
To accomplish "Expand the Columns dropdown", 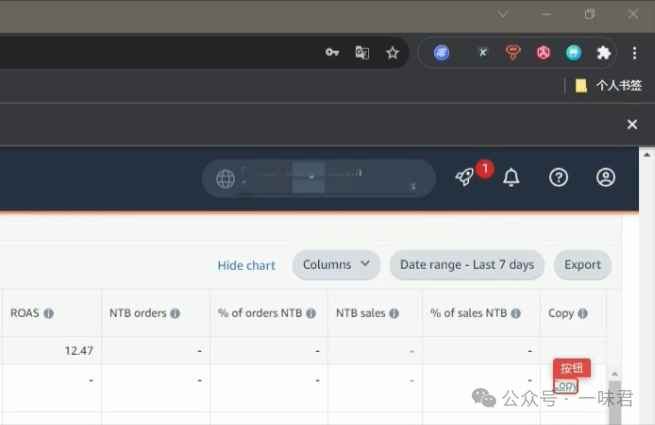I will click(336, 265).
